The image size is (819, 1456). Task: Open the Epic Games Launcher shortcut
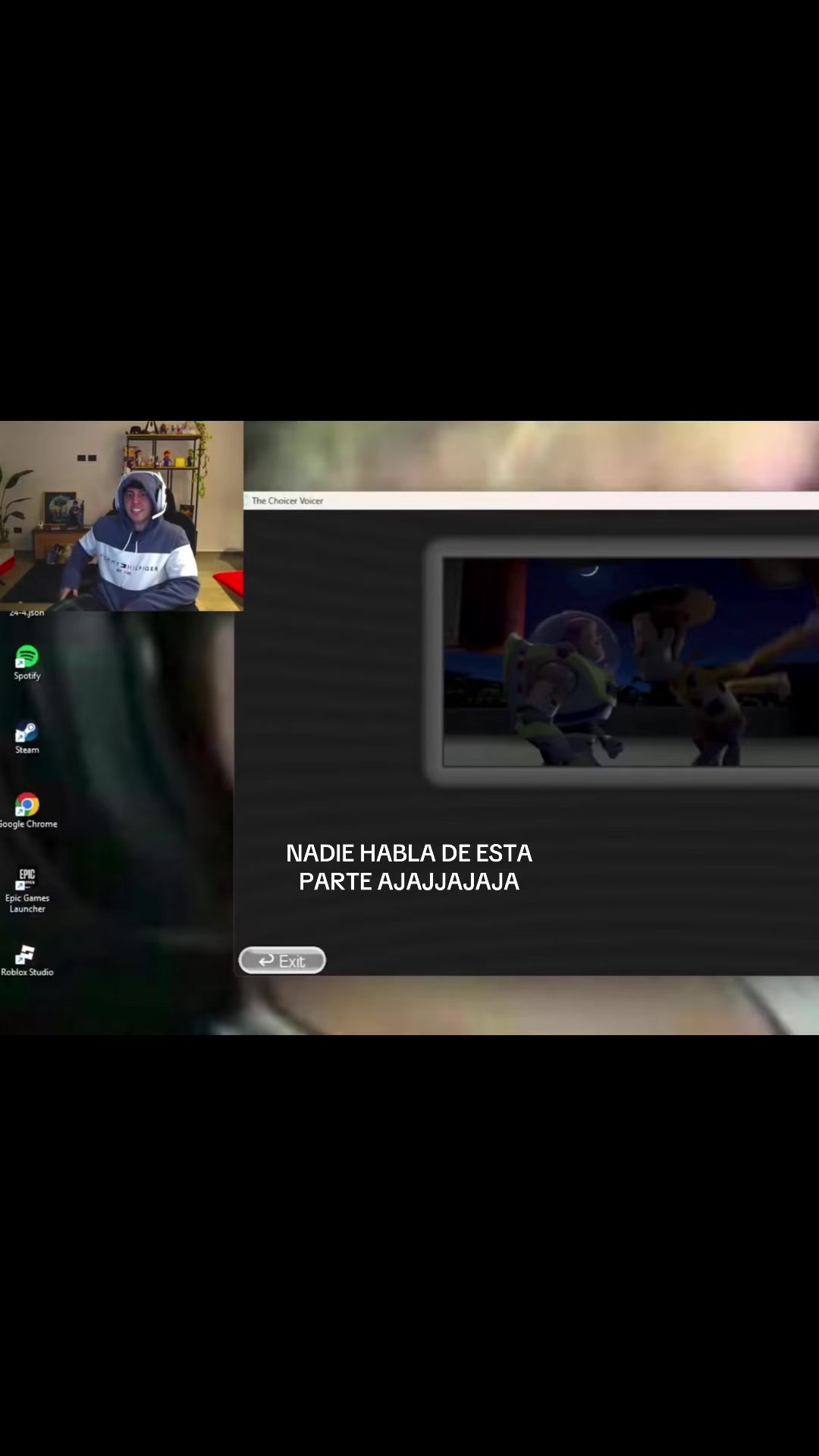pyautogui.click(x=27, y=890)
